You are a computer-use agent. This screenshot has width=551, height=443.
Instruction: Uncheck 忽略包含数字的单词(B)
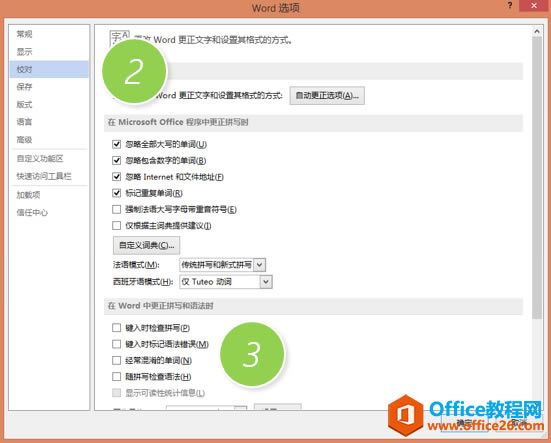click(x=117, y=161)
